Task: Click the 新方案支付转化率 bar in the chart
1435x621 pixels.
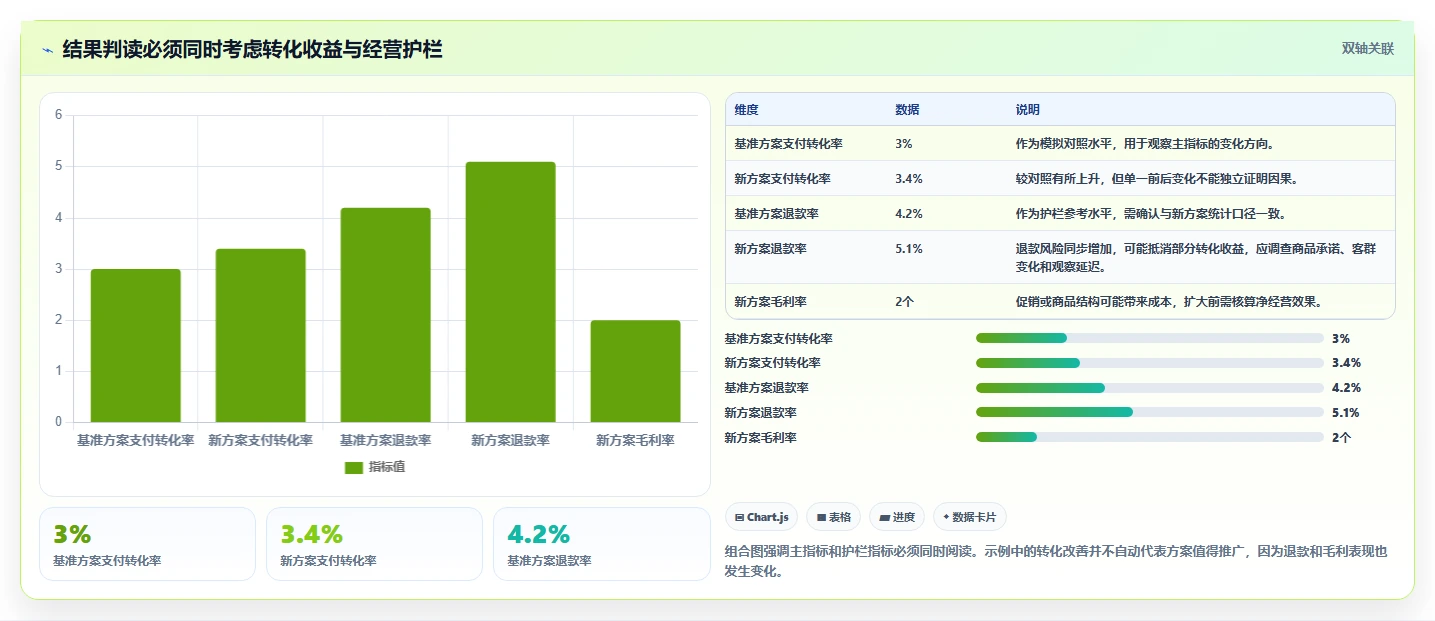Action: point(261,335)
